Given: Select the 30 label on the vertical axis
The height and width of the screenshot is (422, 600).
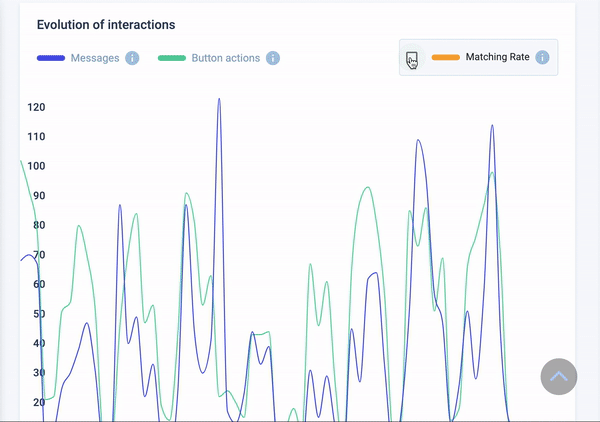Looking at the screenshot, I should (39, 373).
